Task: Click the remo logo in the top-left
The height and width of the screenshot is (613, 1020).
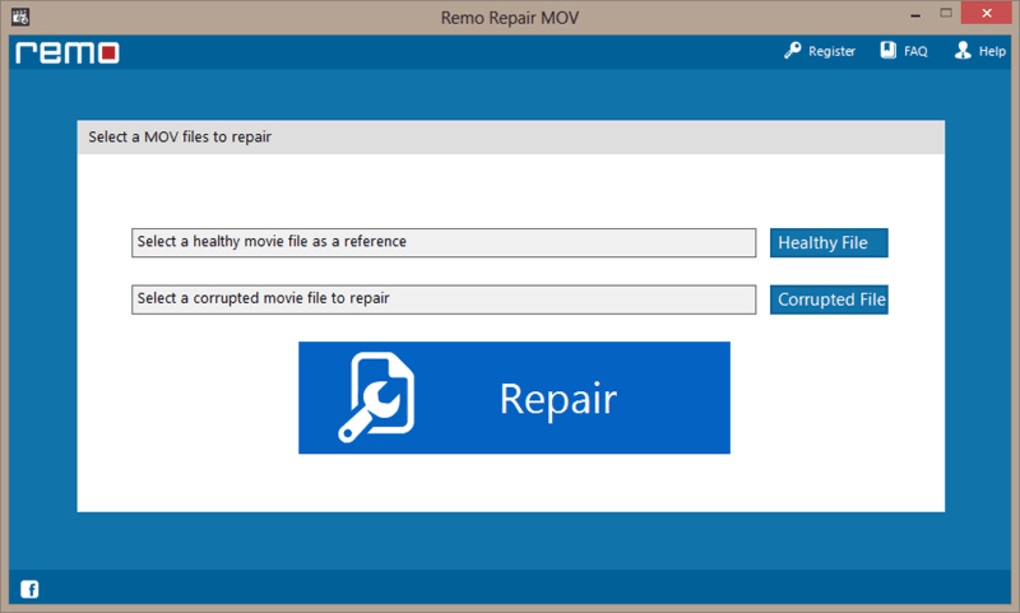Action: (65, 54)
